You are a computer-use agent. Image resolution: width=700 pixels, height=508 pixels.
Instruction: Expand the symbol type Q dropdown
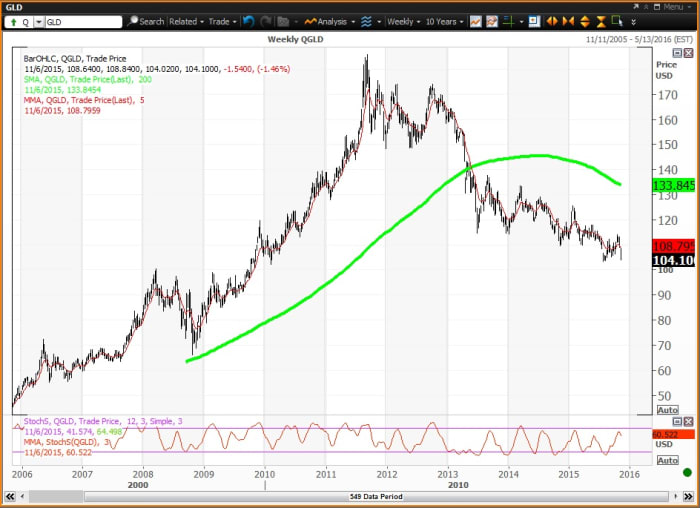click(16, 21)
